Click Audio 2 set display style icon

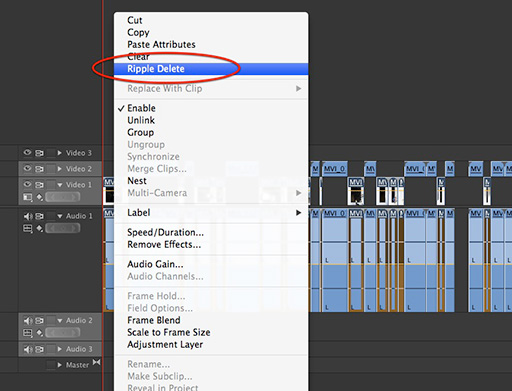(x=28, y=333)
